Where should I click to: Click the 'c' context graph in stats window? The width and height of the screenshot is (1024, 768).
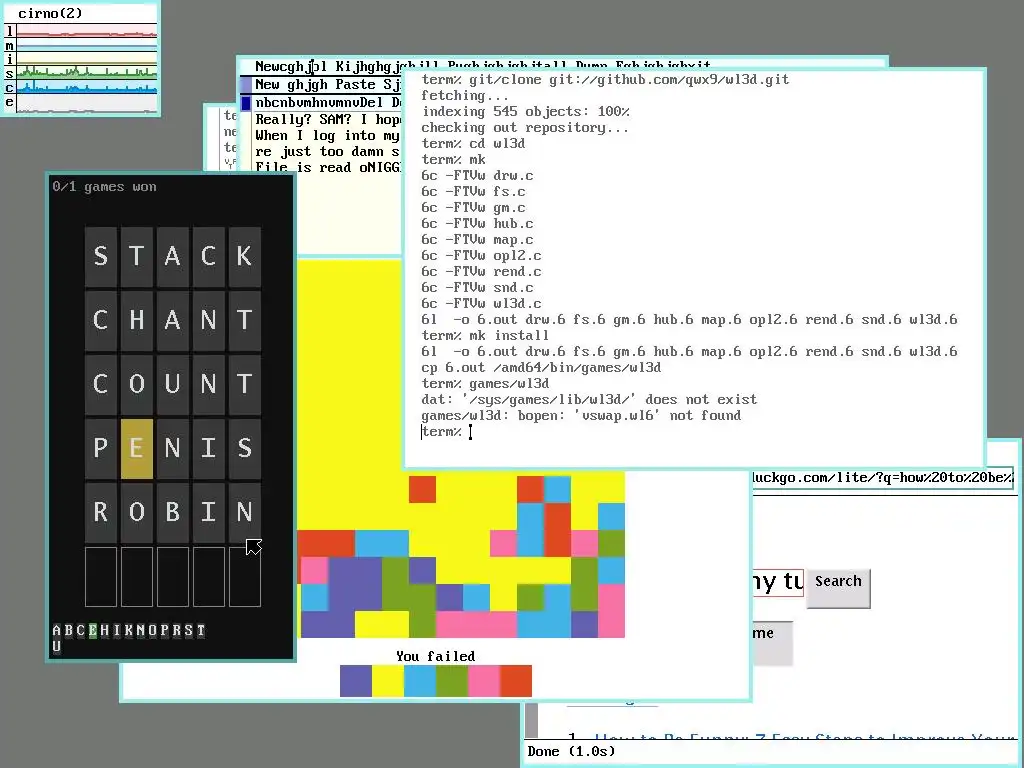87,88
